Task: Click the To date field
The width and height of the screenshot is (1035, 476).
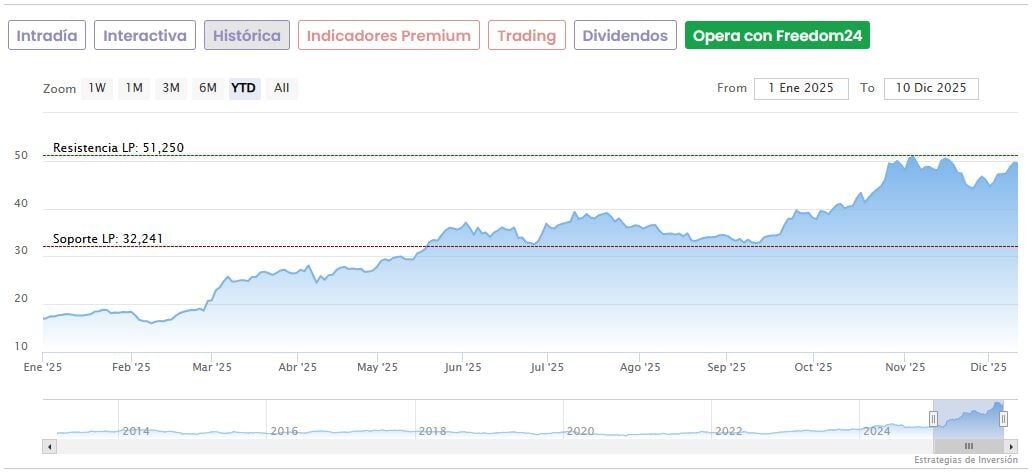Action: click(930, 88)
